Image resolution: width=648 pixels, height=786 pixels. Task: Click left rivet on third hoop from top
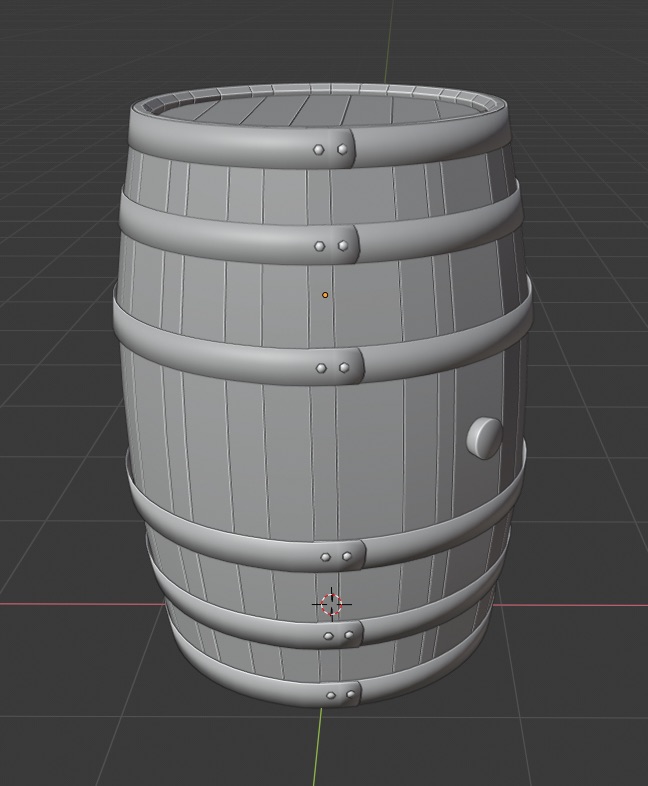(x=321, y=368)
